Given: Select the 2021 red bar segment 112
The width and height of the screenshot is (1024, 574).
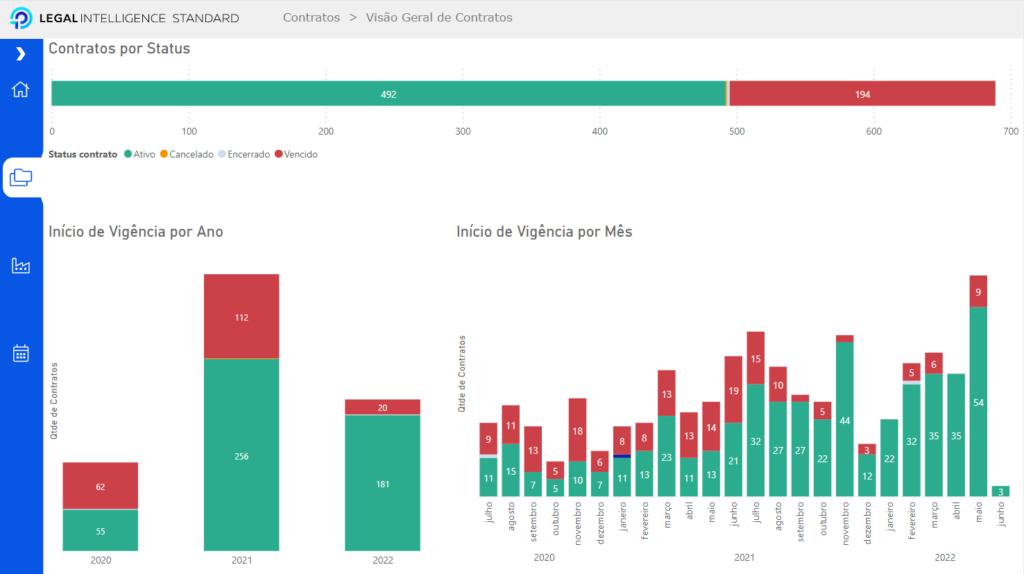Looking at the screenshot, I should (241, 317).
